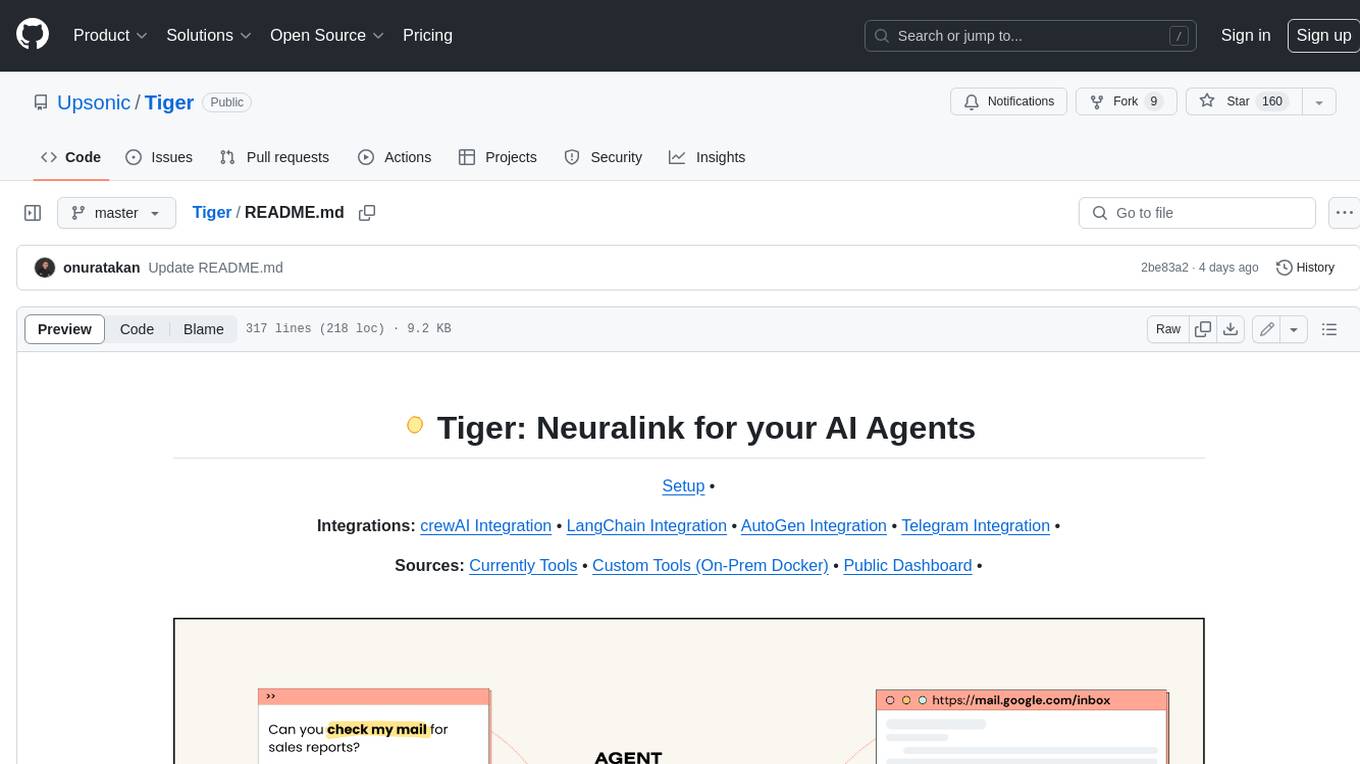Copy raw file contents
The image size is (1360, 764).
click(1203, 329)
